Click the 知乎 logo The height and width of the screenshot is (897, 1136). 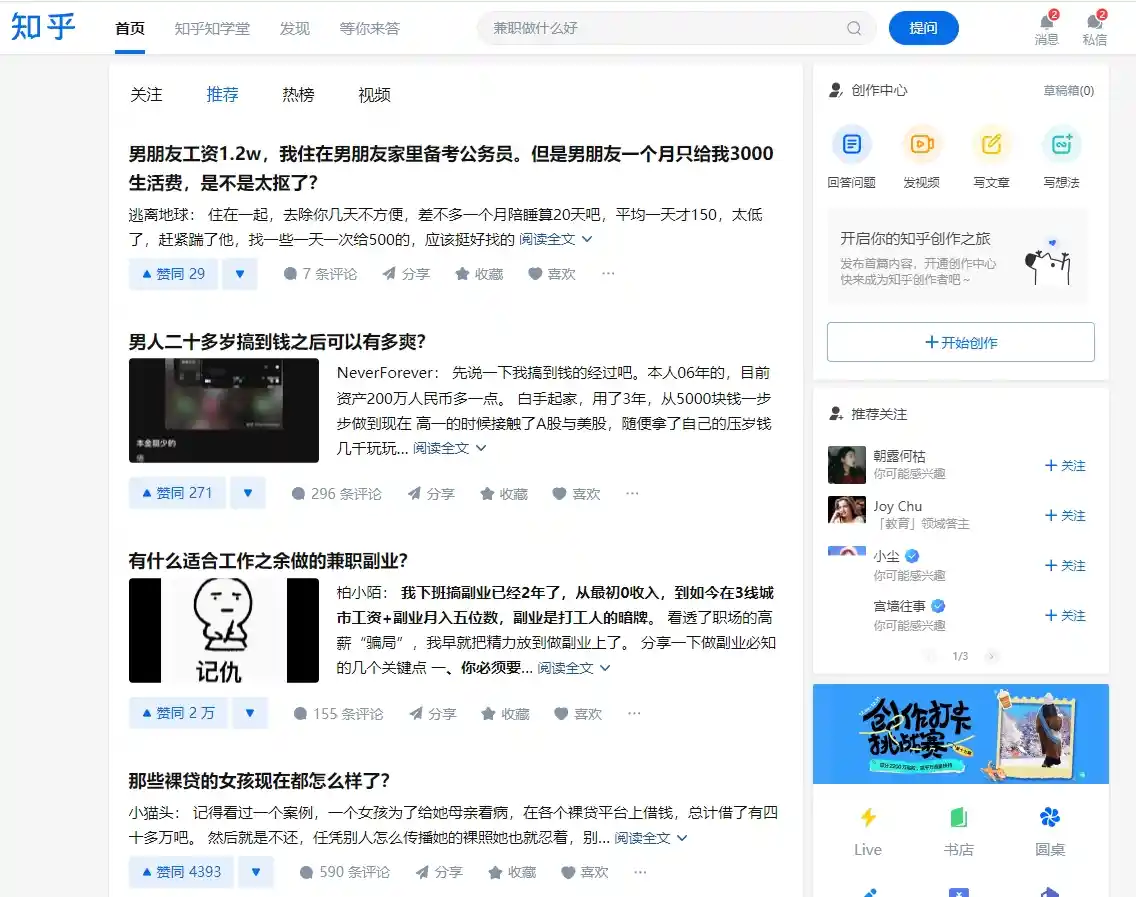pyautogui.click(x=43, y=28)
